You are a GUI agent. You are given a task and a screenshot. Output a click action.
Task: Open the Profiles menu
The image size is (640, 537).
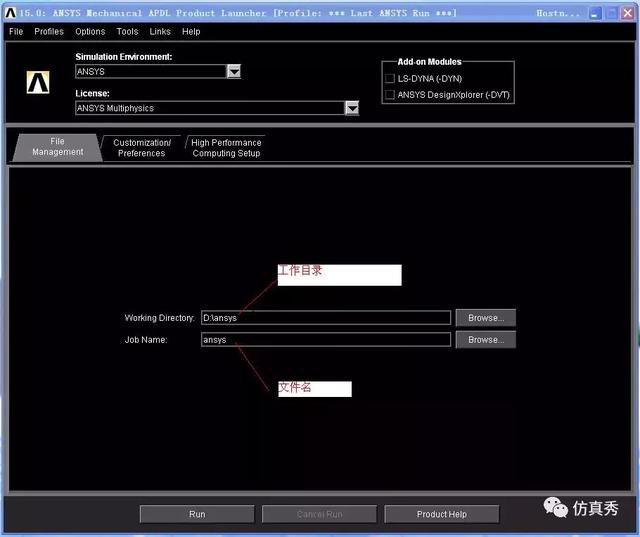(x=49, y=31)
